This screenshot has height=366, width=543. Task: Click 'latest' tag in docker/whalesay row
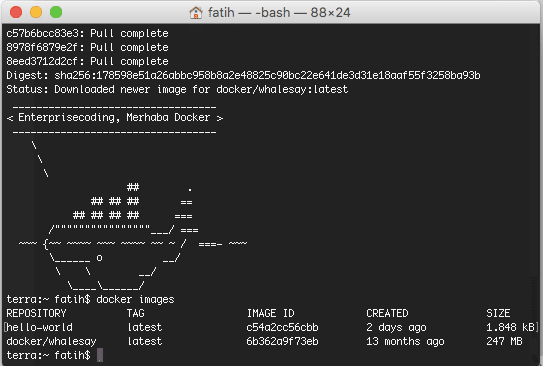144,341
